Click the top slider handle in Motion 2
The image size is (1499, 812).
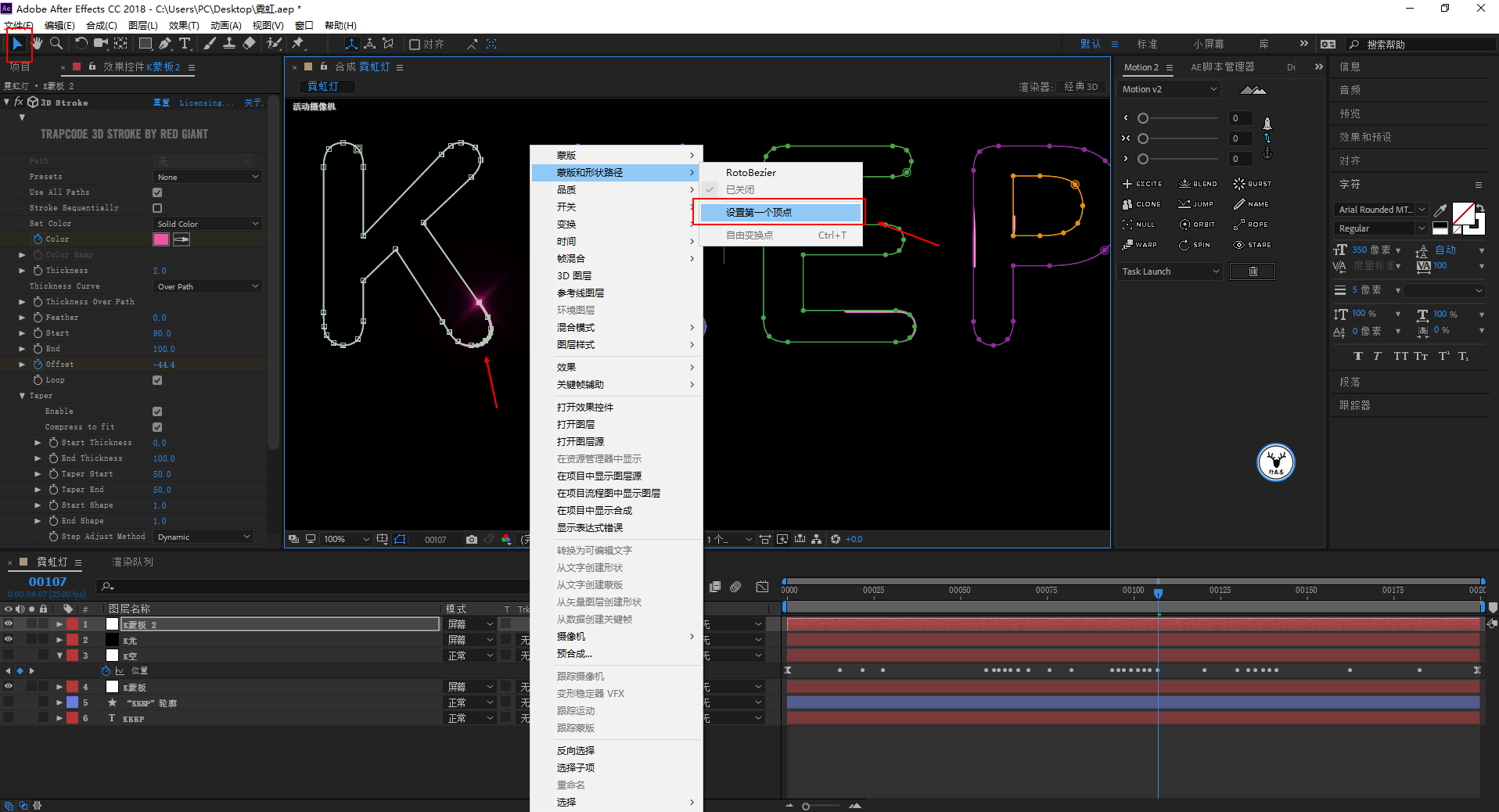point(1143,118)
